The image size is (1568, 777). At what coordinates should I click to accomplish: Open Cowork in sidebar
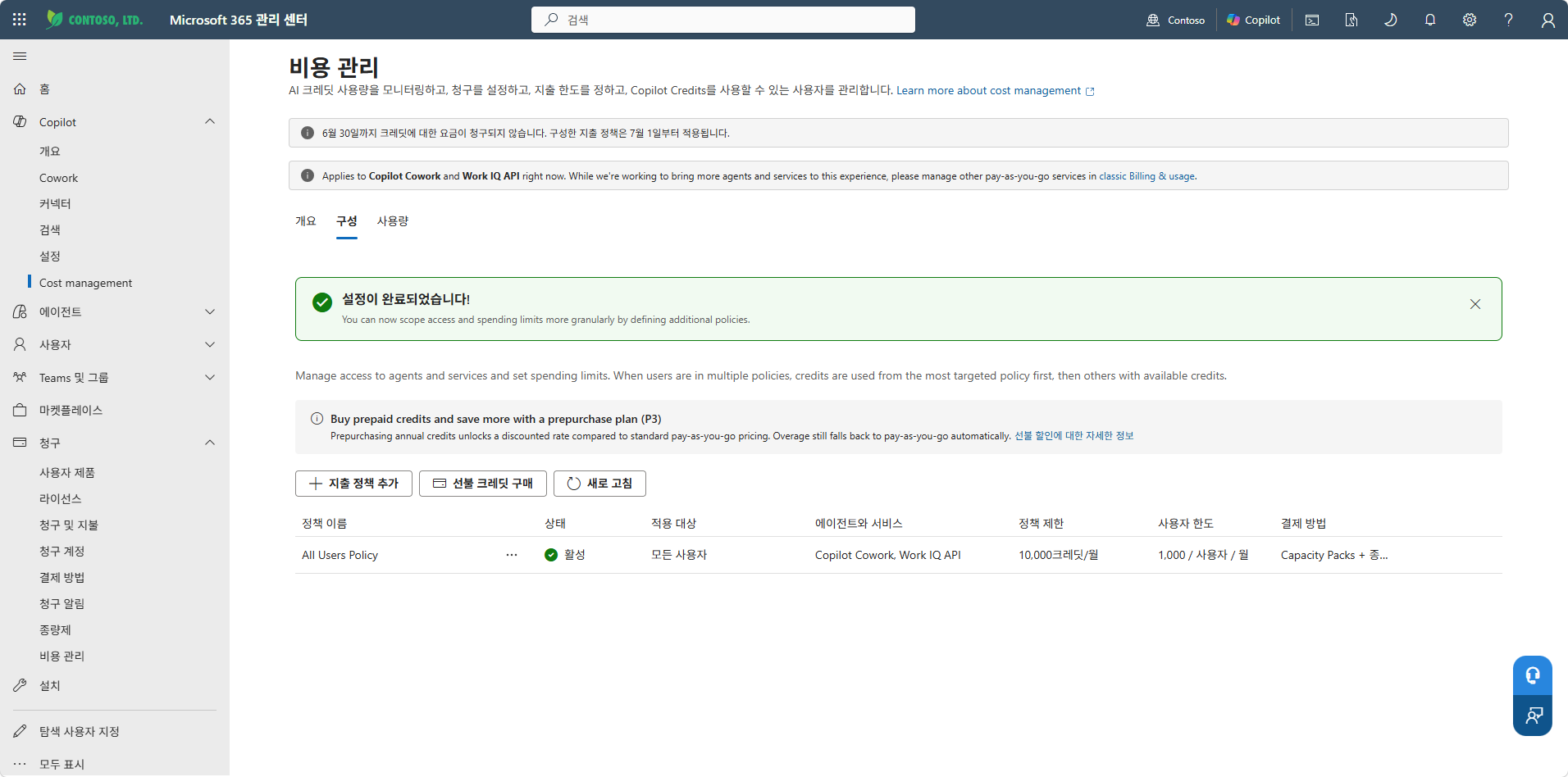(x=59, y=178)
